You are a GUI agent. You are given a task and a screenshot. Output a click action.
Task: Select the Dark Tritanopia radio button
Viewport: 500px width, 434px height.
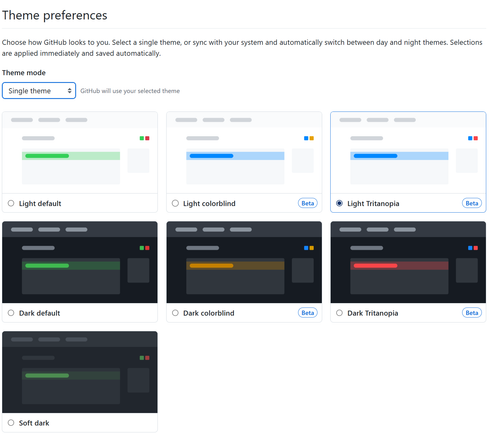339,313
